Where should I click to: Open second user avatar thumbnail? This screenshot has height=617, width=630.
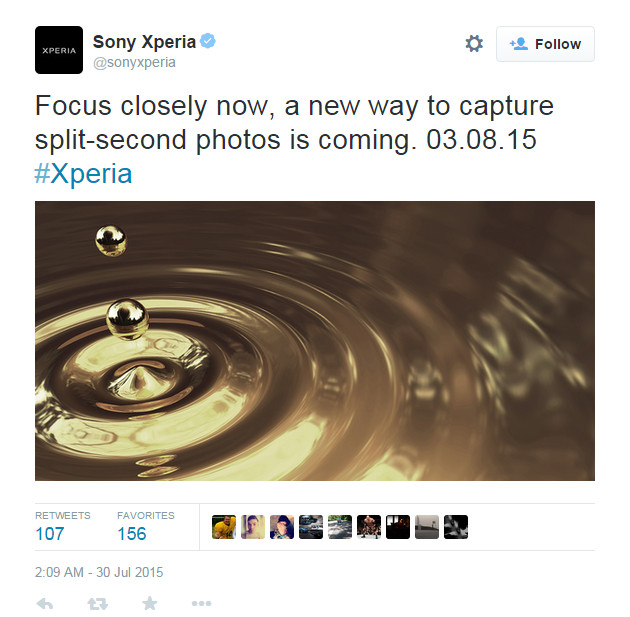[x=253, y=527]
